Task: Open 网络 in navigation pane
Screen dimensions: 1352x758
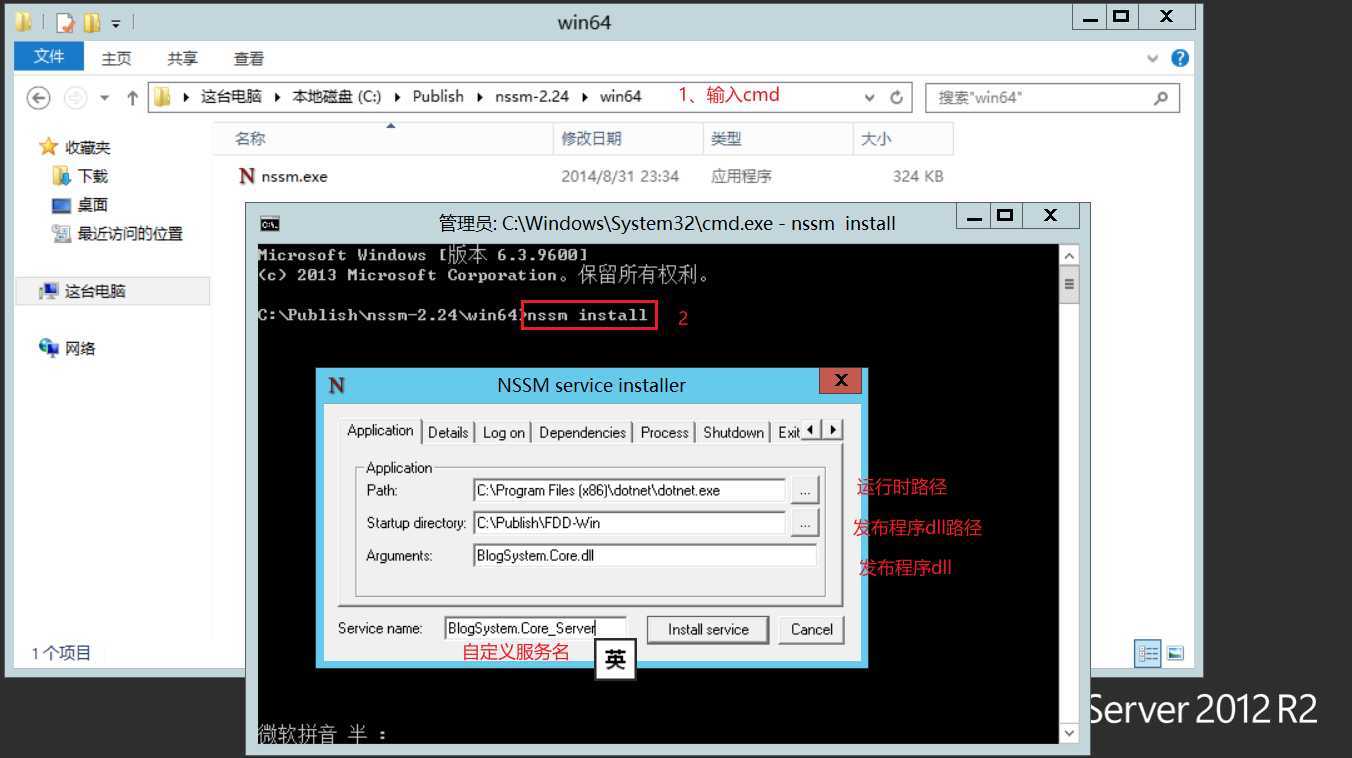Action: point(80,348)
